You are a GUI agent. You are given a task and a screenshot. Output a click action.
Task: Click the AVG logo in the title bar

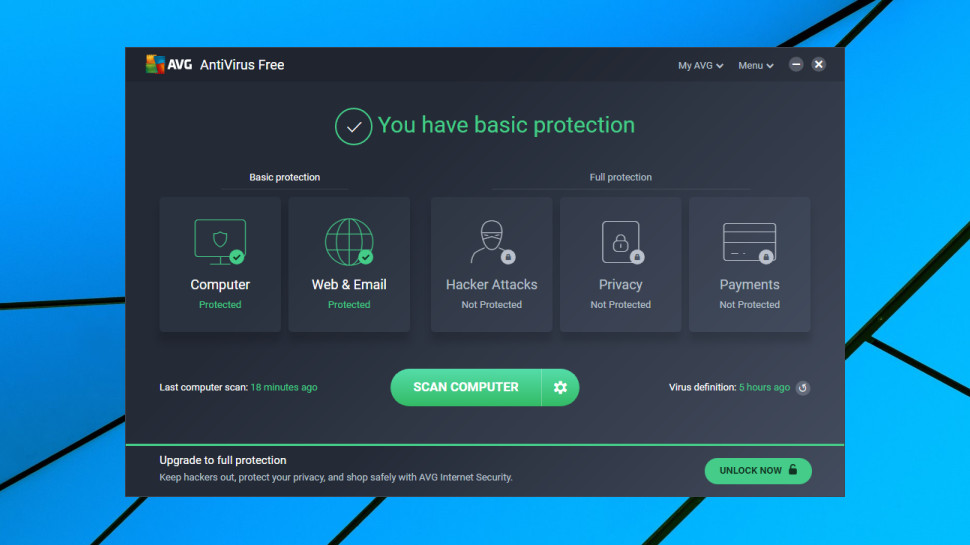pyautogui.click(x=168, y=64)
